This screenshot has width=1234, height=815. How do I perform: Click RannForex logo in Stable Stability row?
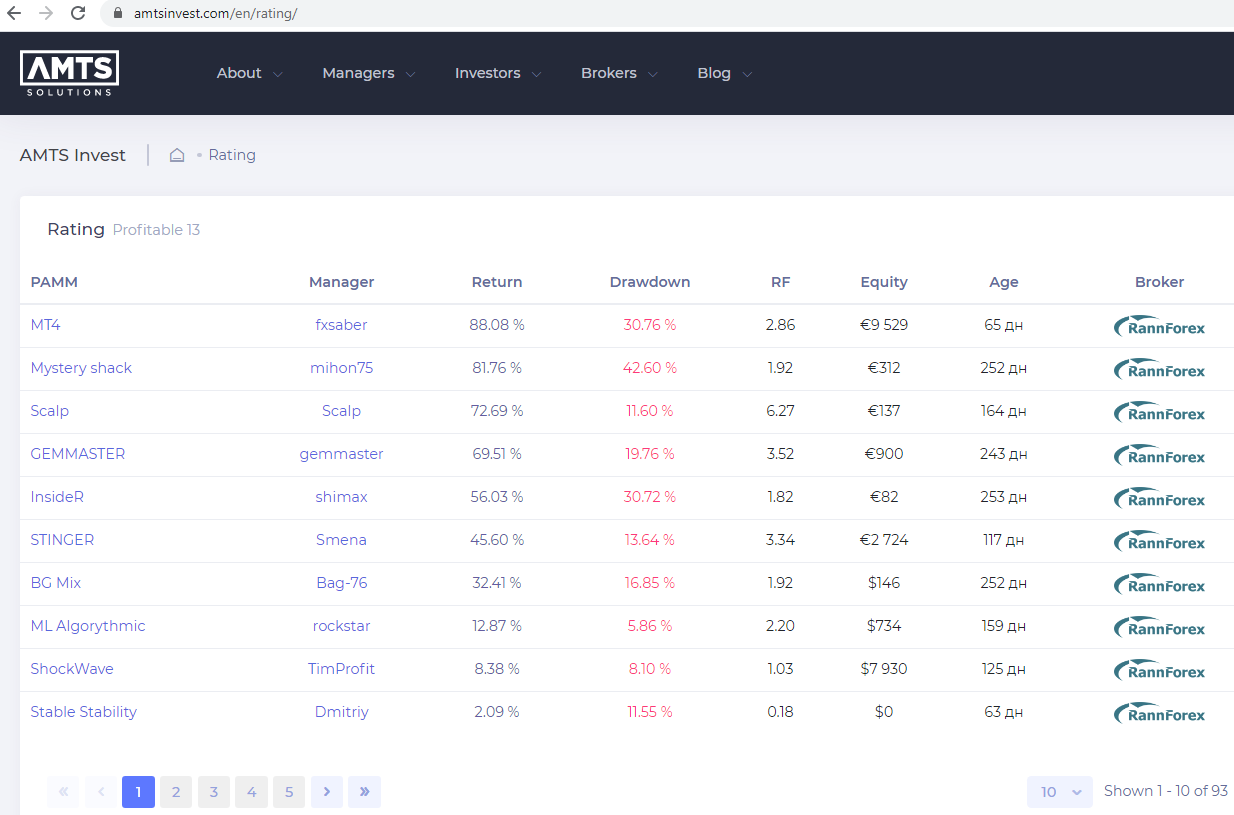tap(1159, 713)
